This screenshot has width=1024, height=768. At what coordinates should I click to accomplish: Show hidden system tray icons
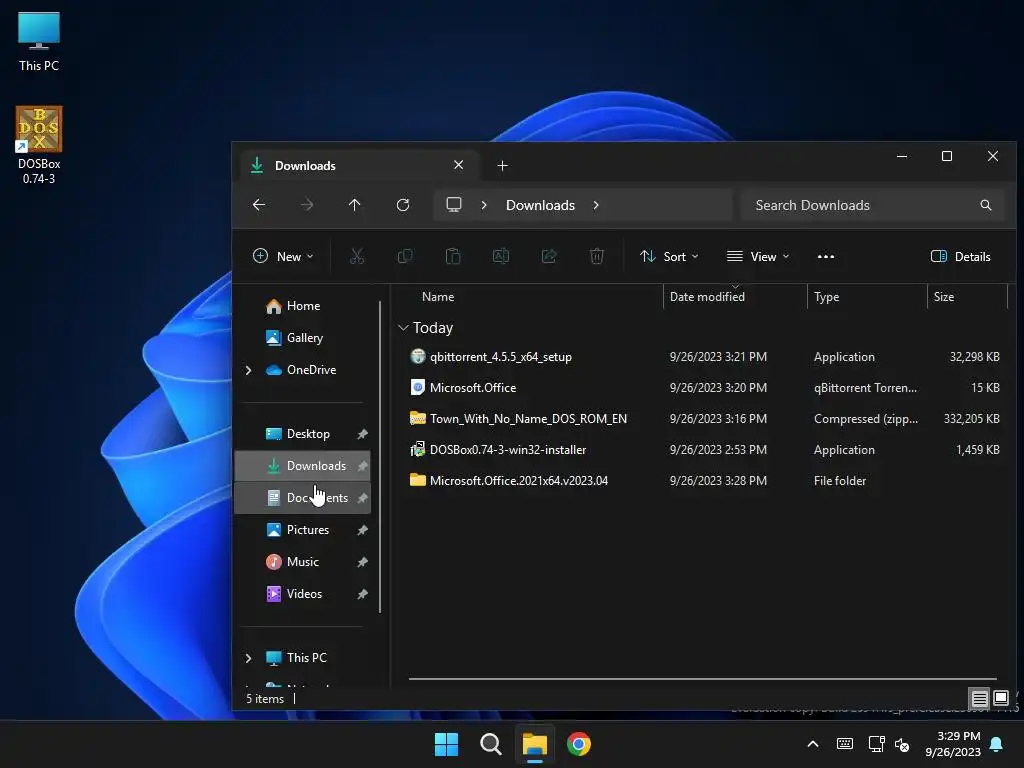(x=813, y=744)
